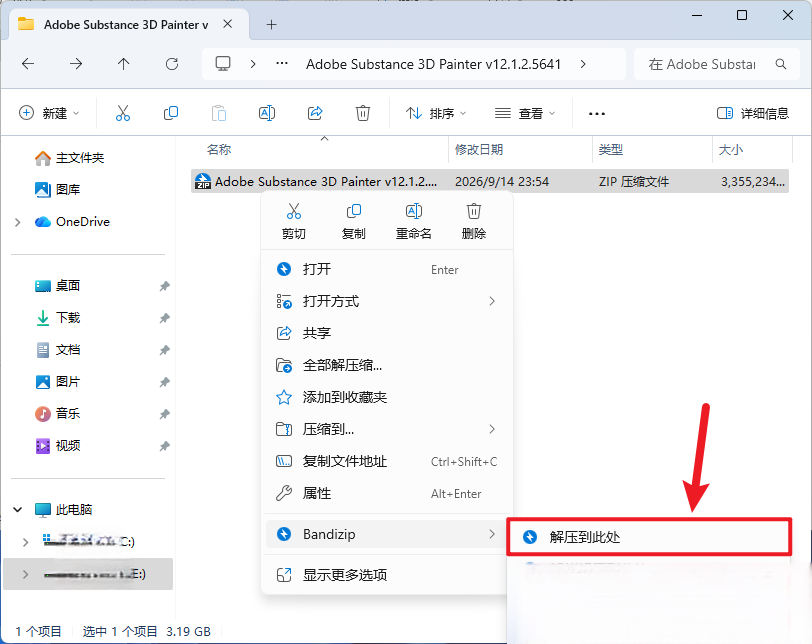
Task: Unpin 图片 using its pin icon
Action: [x=164, y=382]
